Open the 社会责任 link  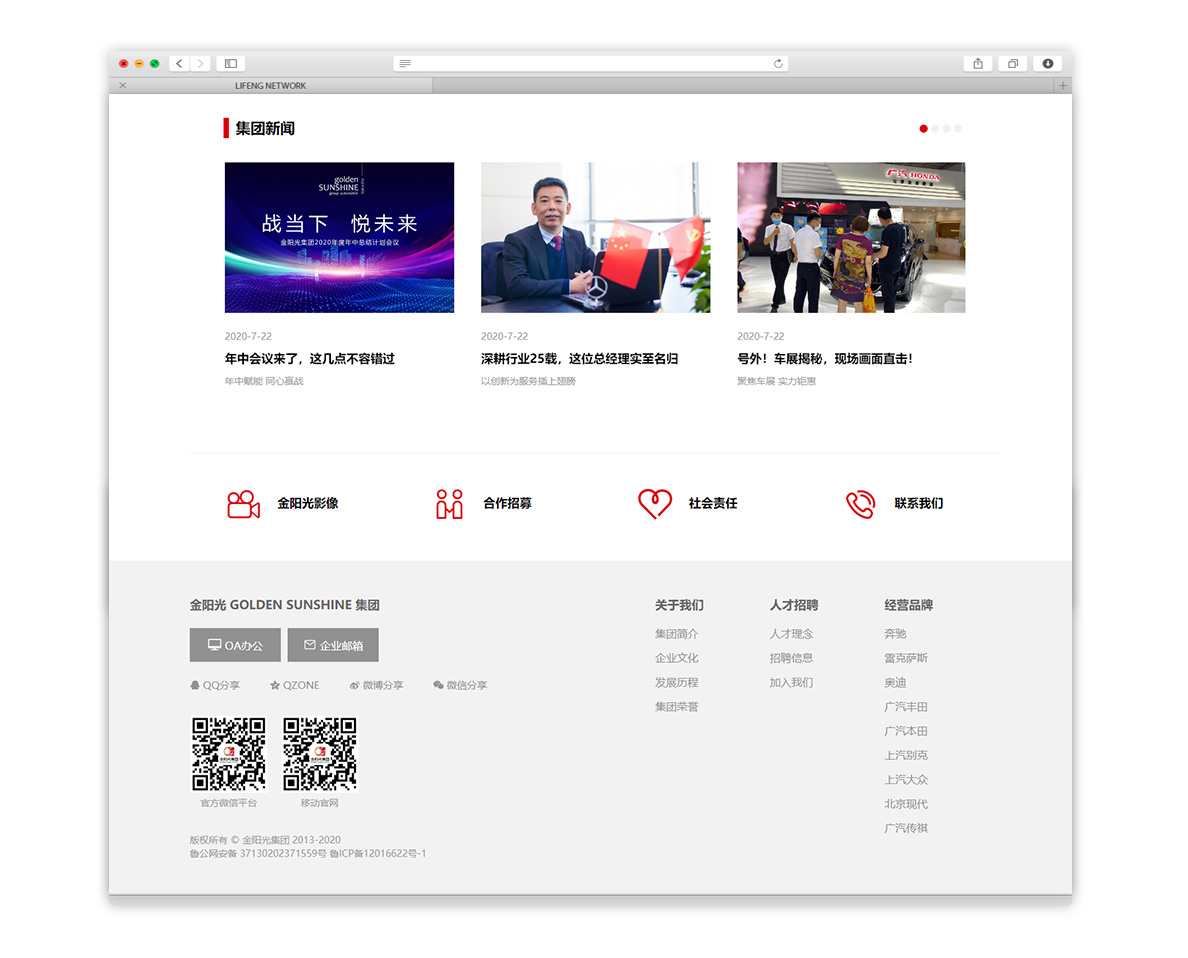(x=712, y=503)
